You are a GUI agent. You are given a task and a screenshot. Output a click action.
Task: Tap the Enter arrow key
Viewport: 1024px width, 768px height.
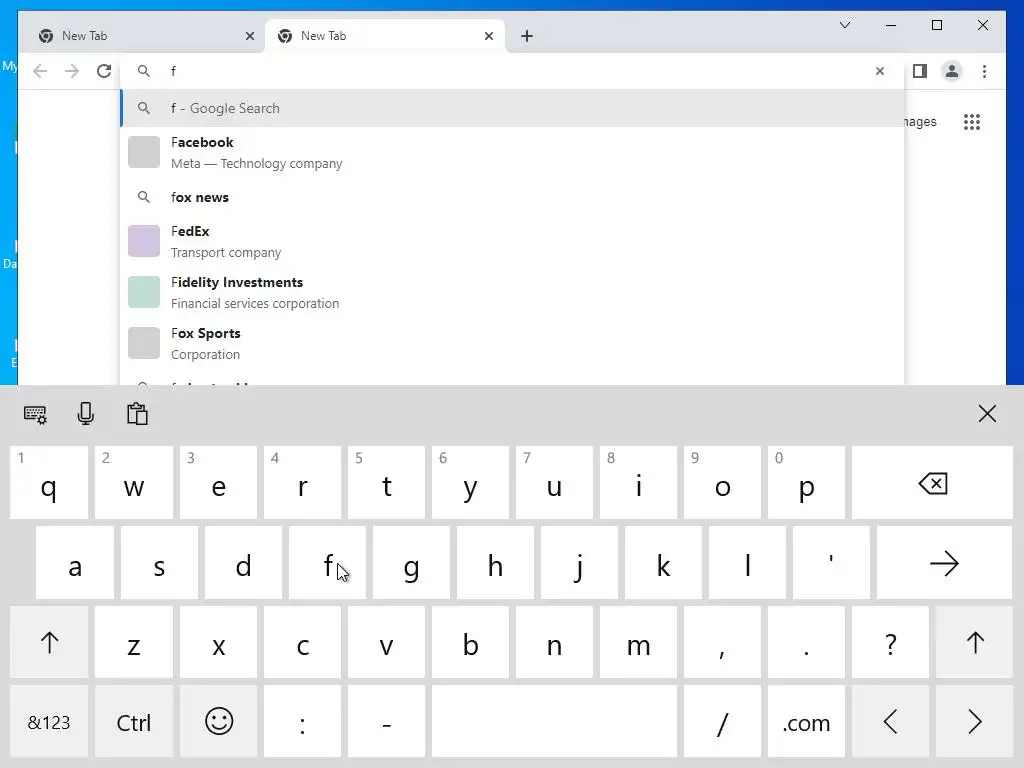(x=944, y=563)
